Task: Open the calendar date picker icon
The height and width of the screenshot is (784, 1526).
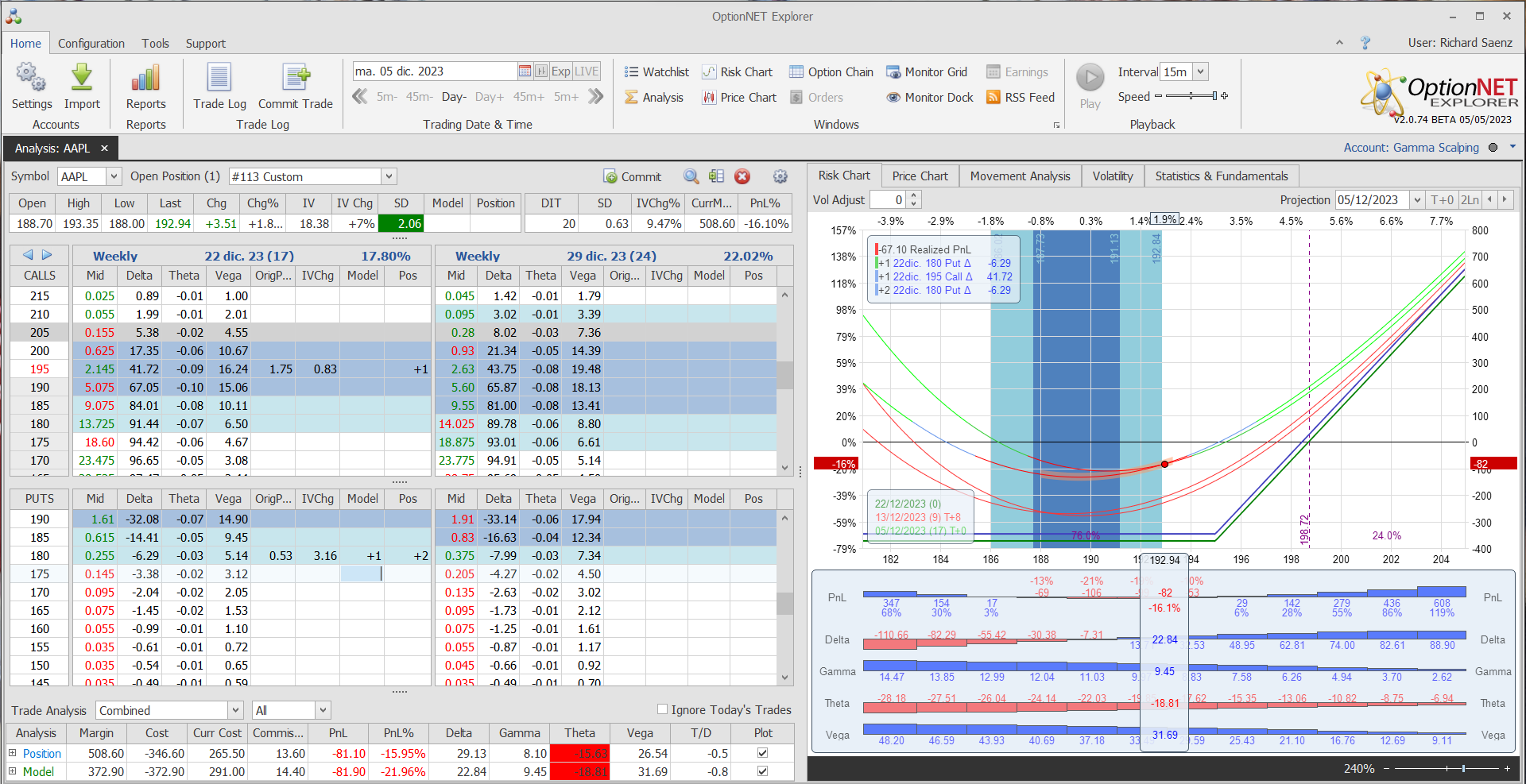Action: [525, 71]
